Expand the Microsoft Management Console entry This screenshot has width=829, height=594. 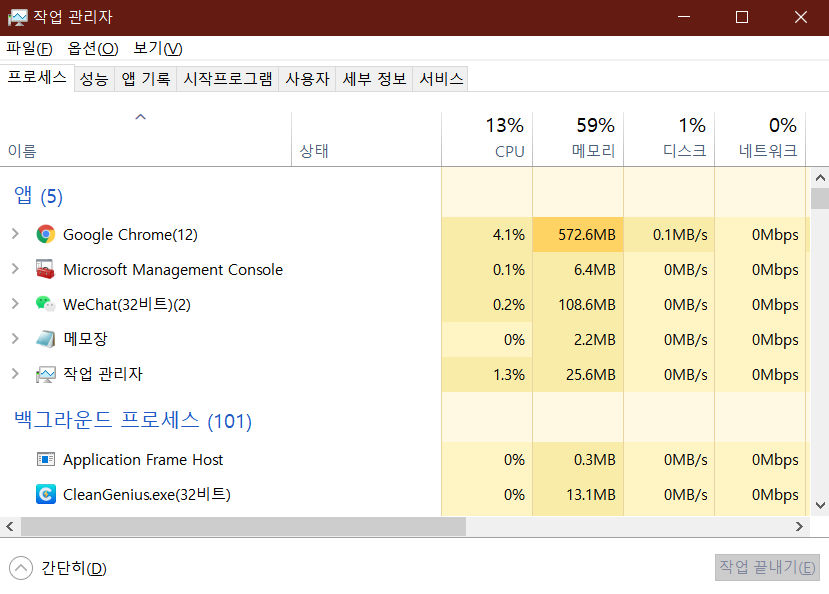coord(17,269)
